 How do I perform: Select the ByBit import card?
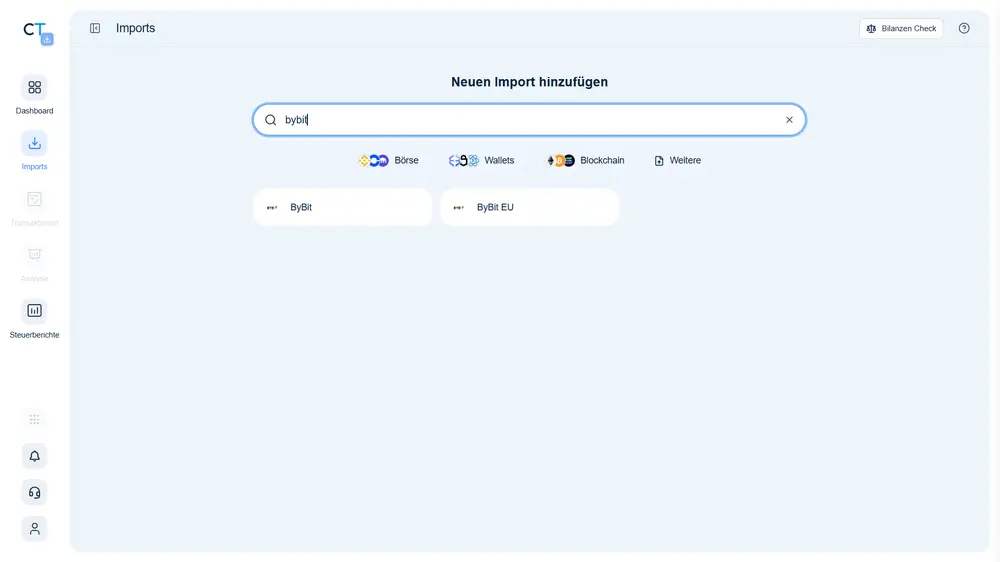click(x=342, y=207)
